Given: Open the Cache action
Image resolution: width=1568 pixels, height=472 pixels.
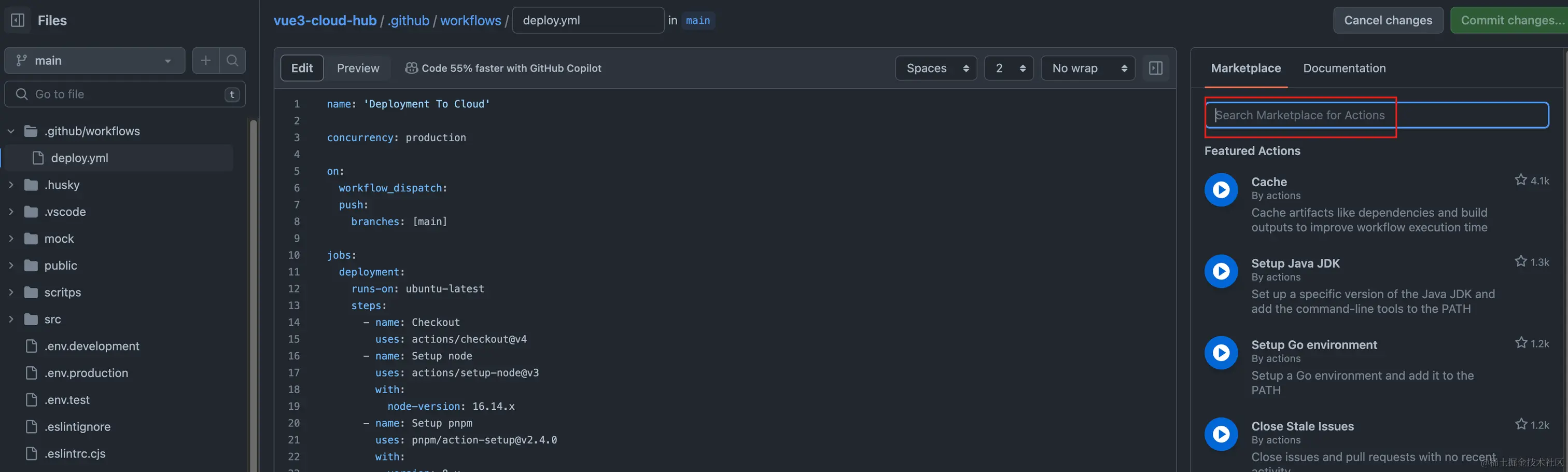Looking at the screenshot, I should (x=1268, y=182).
